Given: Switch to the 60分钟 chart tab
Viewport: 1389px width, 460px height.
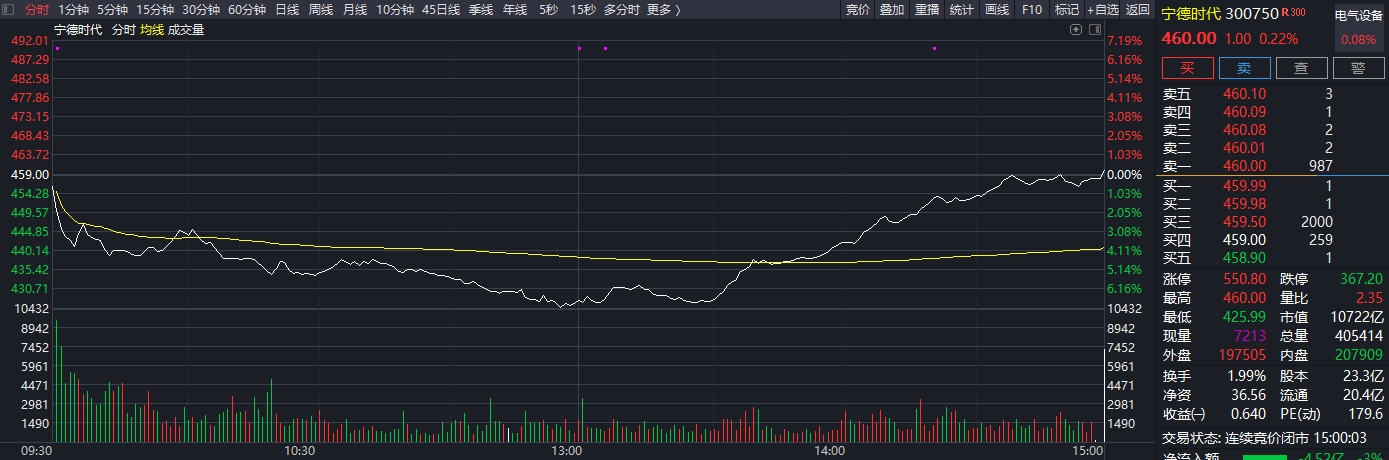Looking at the screenshot, I should pyautogui.click(x=247, y=10).
